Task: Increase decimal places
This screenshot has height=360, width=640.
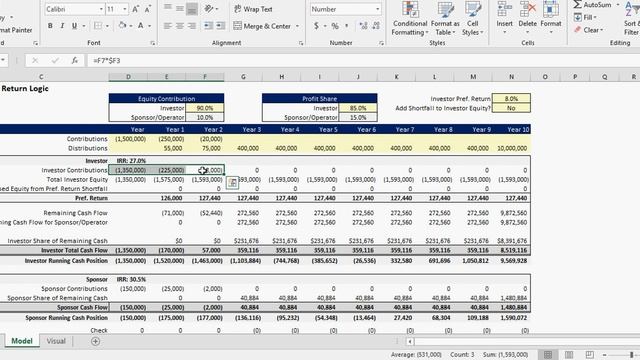Action: coord(363,26)
